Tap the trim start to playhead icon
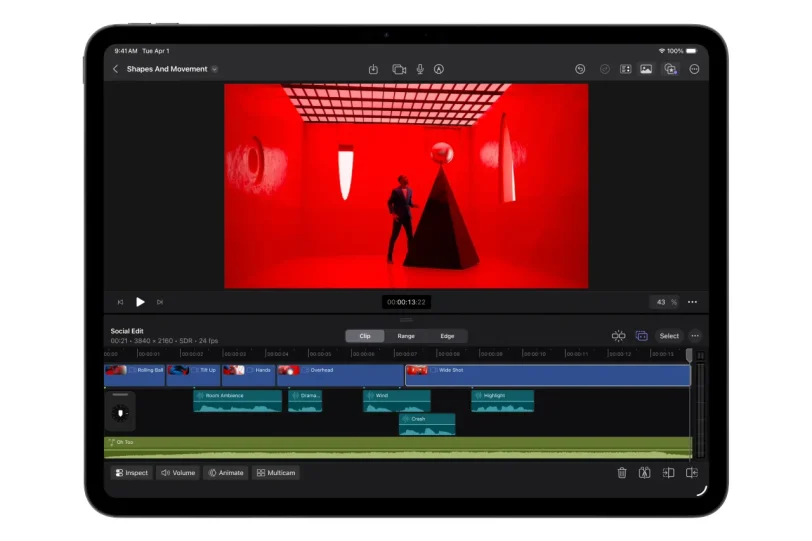 [x=669, y=473]
